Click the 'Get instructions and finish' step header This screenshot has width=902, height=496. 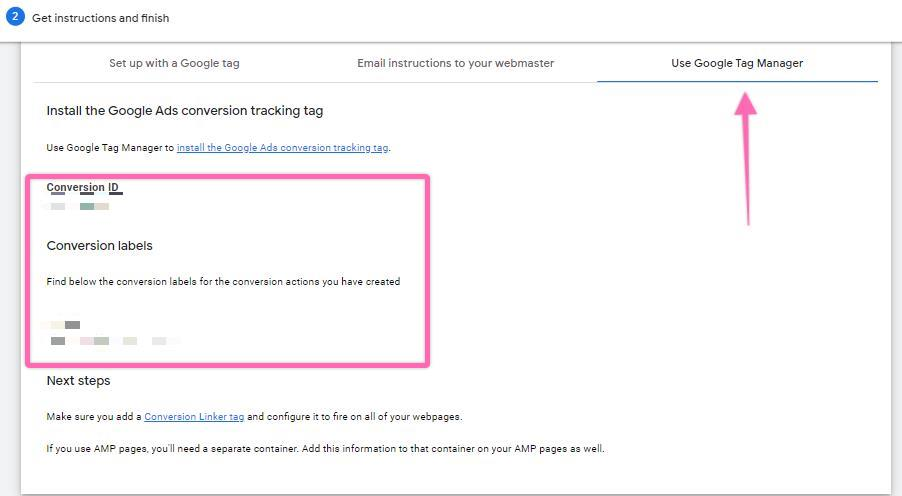100,18
